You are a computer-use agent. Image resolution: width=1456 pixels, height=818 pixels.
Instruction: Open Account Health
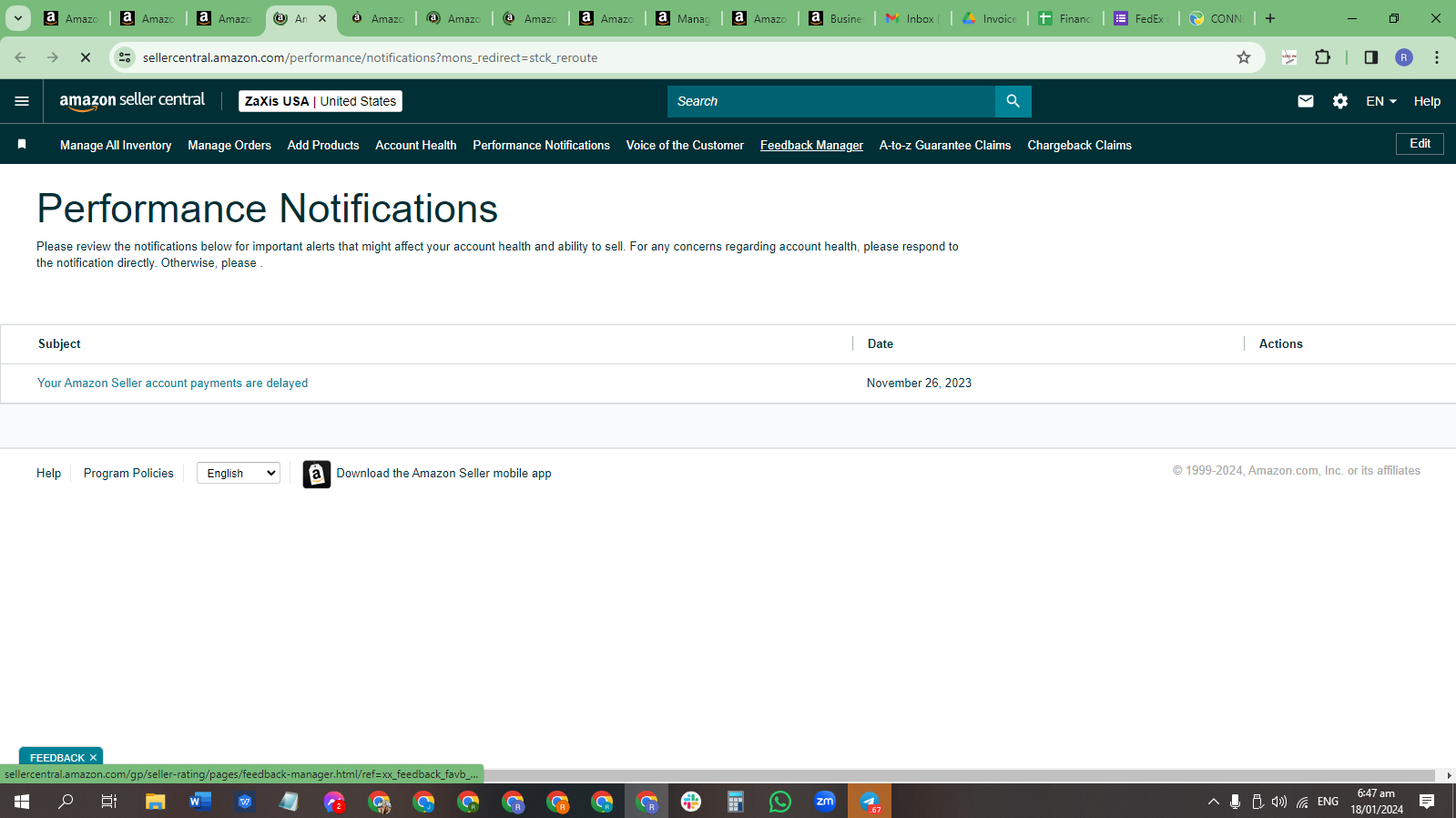[x=416, y=145]
